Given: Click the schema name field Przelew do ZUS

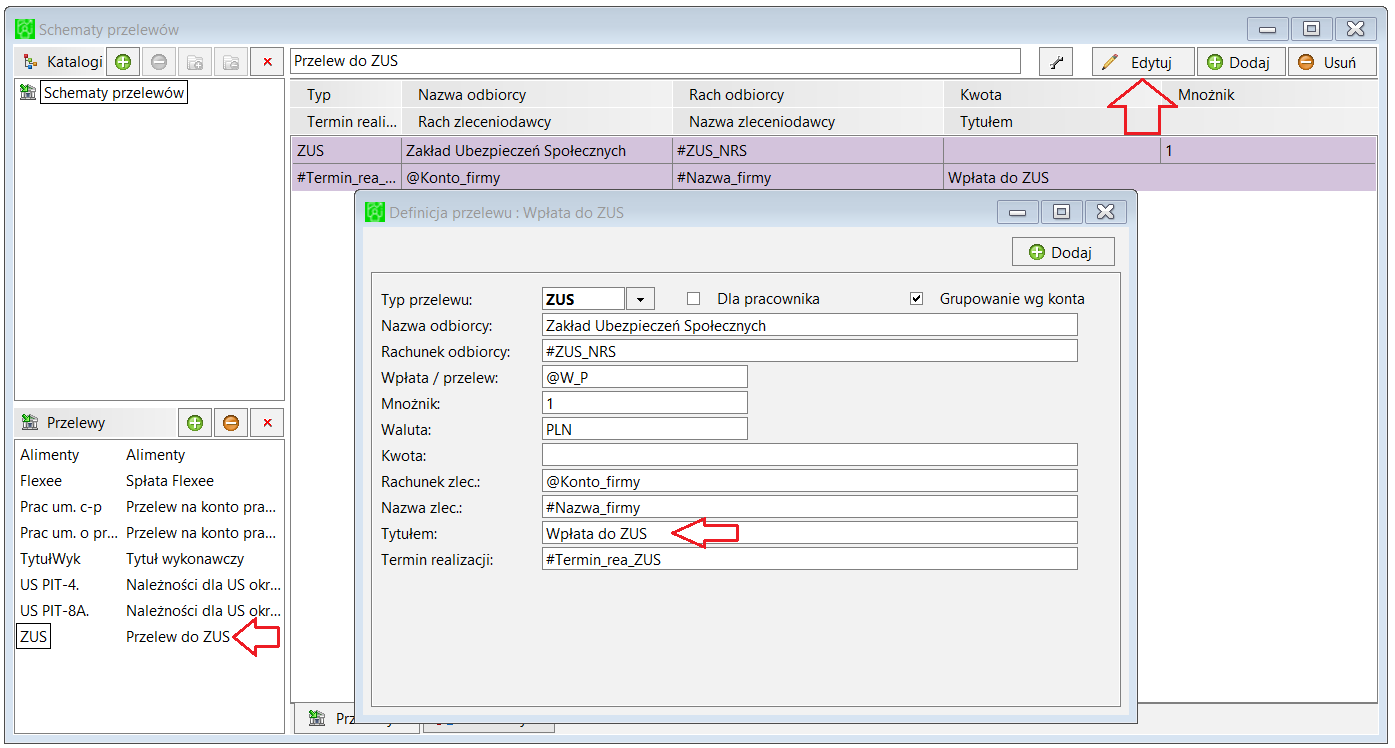Looking at the screenshot, I should point(655,61).
